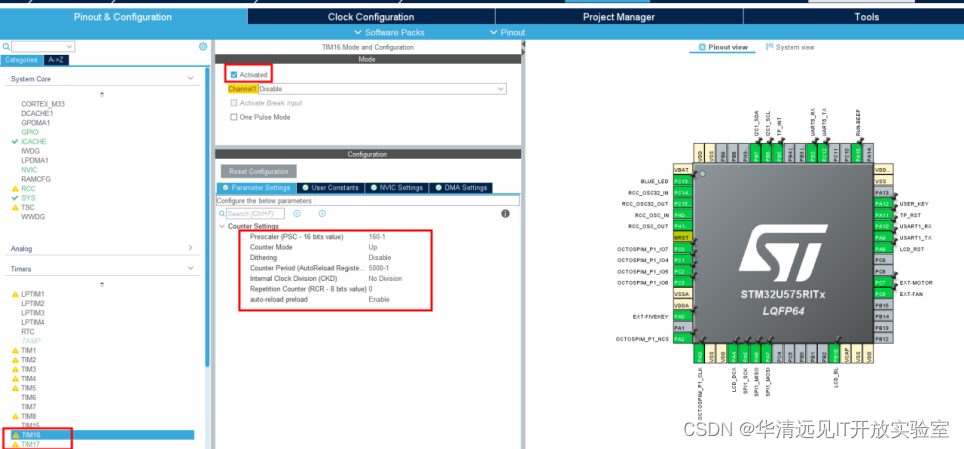Switch to A->Z peripheral listing
This screenshot has height=449, width=964.
pos(56,60)
